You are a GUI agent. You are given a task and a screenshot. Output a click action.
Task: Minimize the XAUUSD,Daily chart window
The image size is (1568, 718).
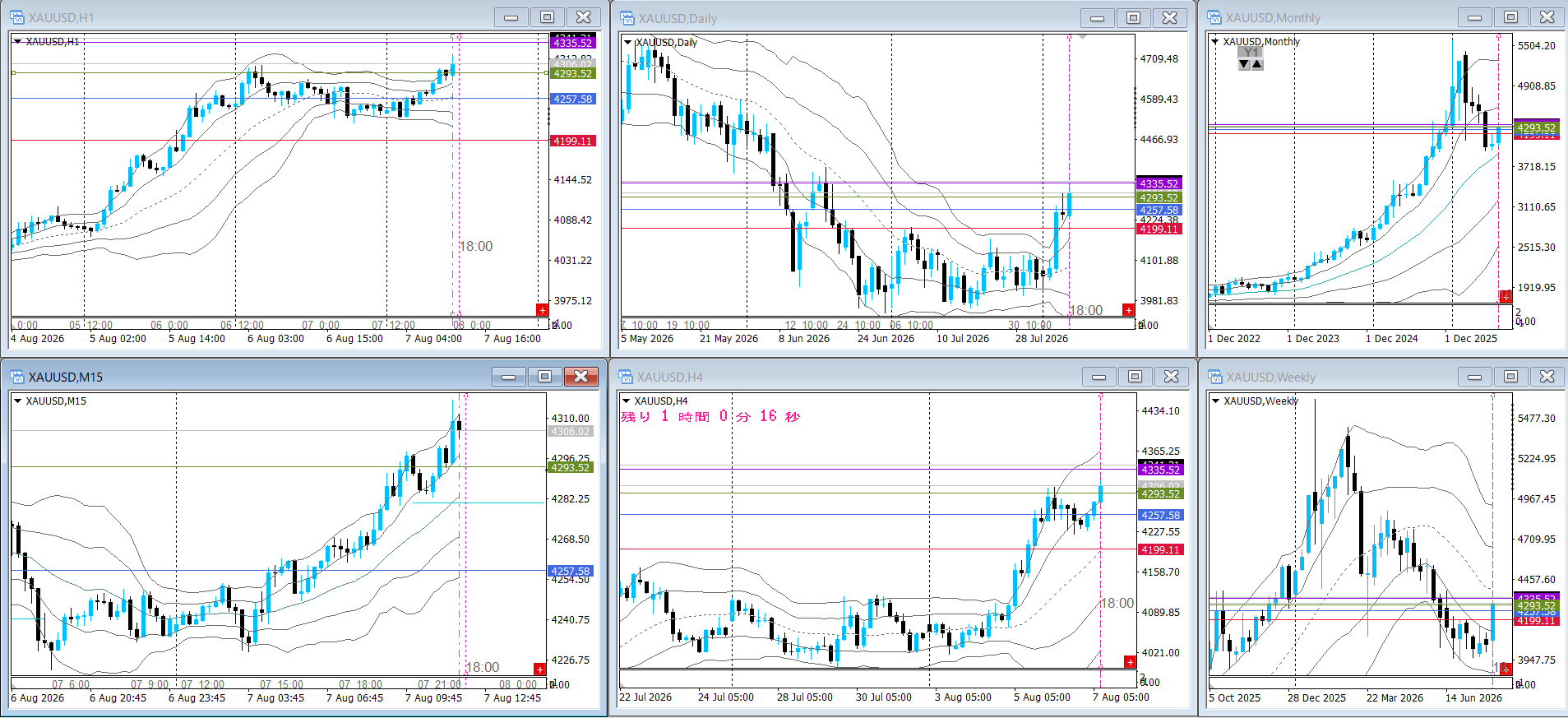click(x=1098, y=18)
